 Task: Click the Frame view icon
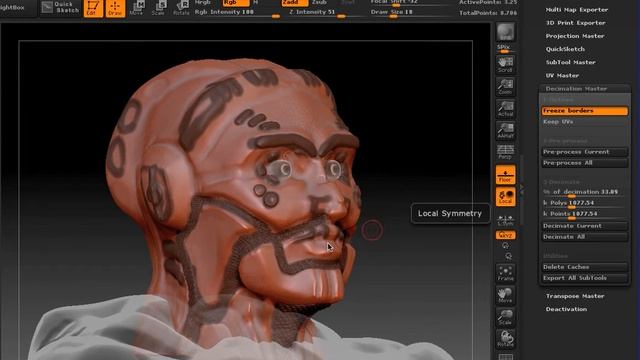click(506, 273)
